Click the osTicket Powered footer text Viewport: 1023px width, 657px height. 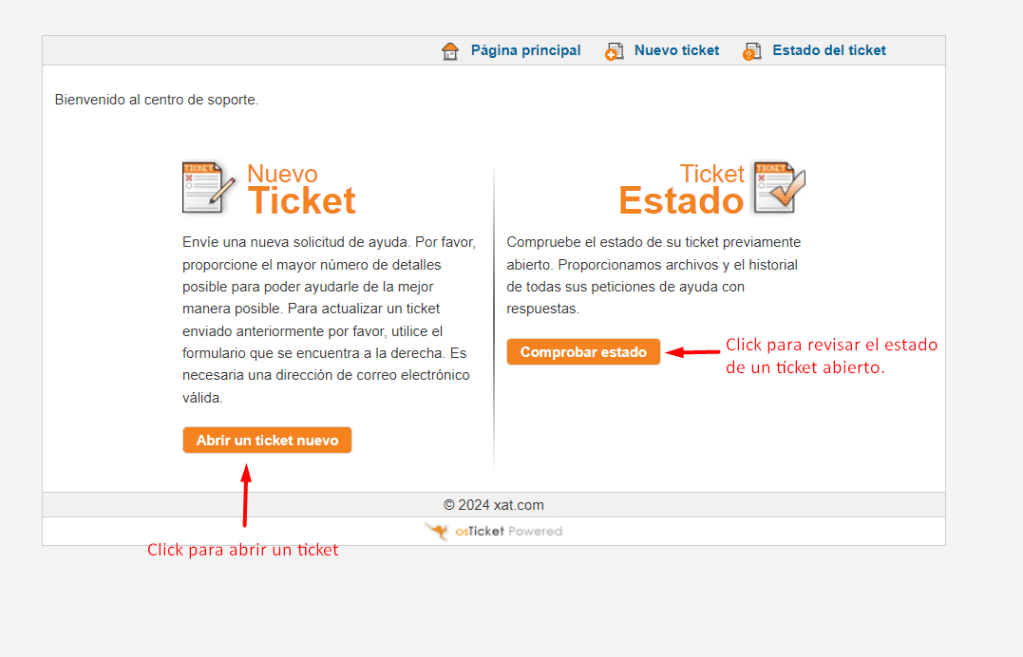click(509, 532)
